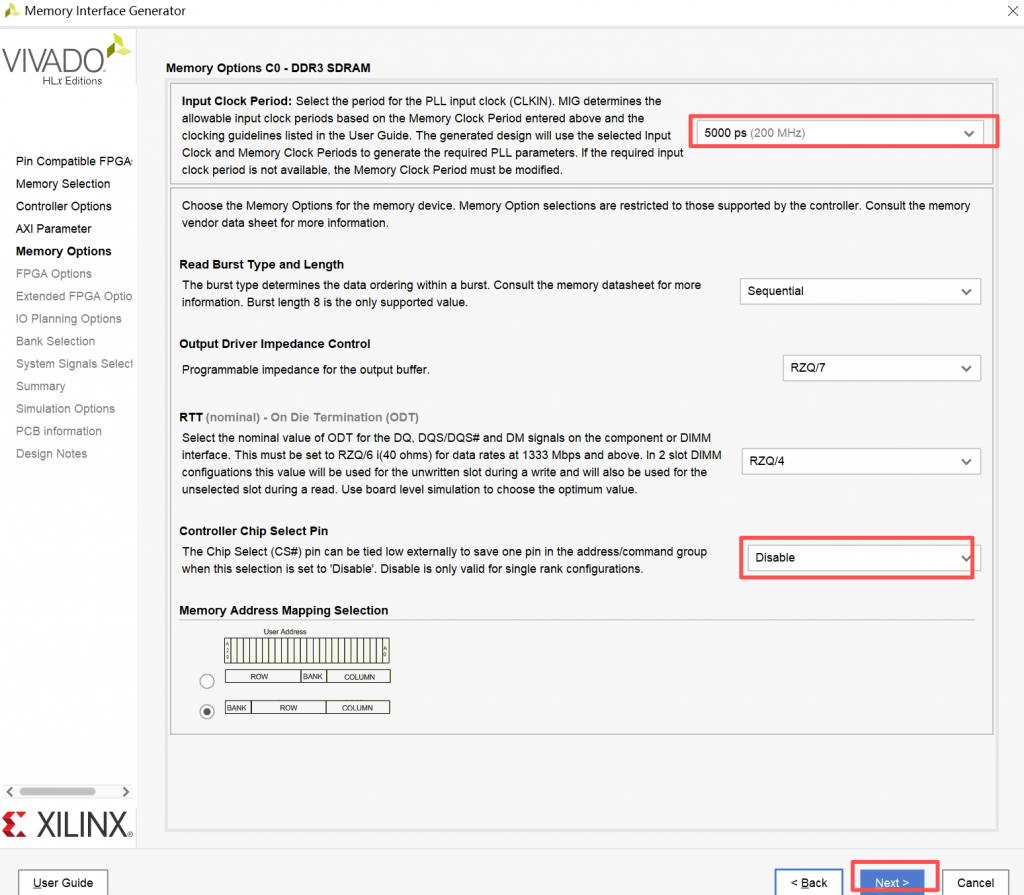Open the RTT nominal RZQ/4 dropdown
Image resolution: width=1024 pixels, height=895 pixels.
click(x=860, y=461)
